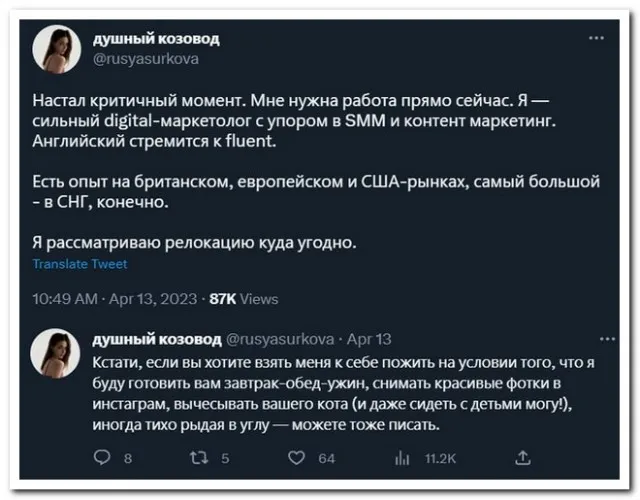The image size is (640, 500).
Task: Open the @rusyasurkova handle under the top name
Action: click(146, 59)
